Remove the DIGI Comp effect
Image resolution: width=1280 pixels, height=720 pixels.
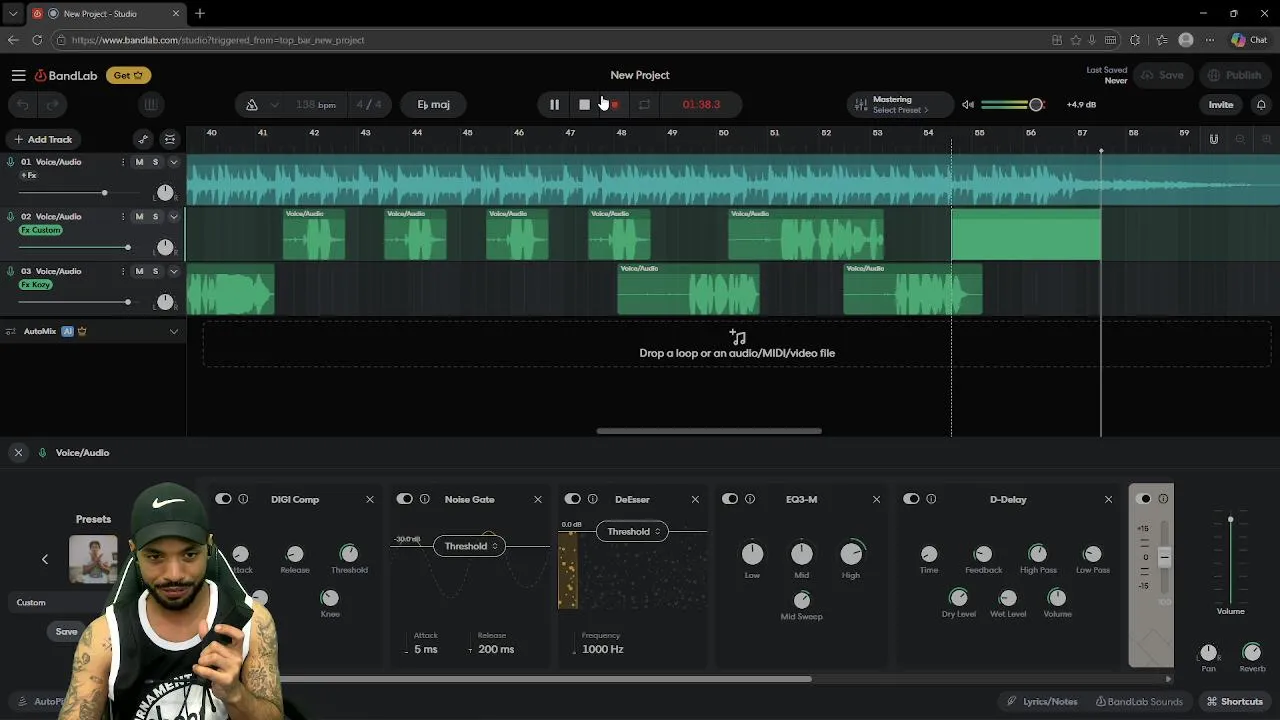point(370,499)
